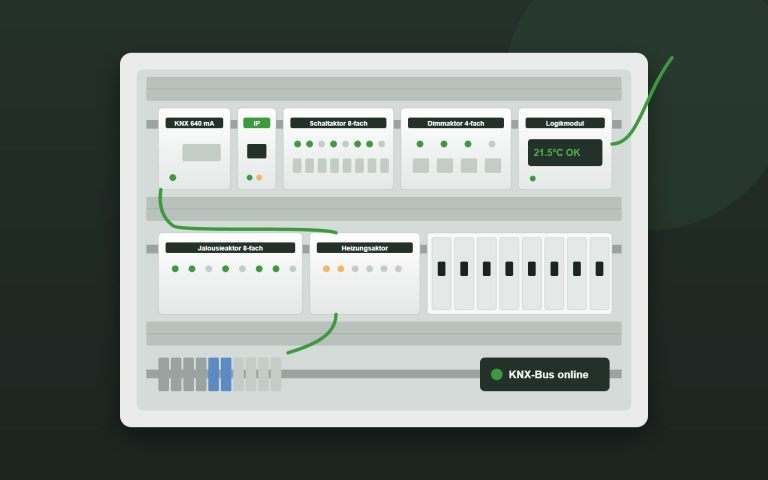The image size is (768, 480).
Task: Switch the seventh circuit breaker lever
Action: (x=576, y=269)
